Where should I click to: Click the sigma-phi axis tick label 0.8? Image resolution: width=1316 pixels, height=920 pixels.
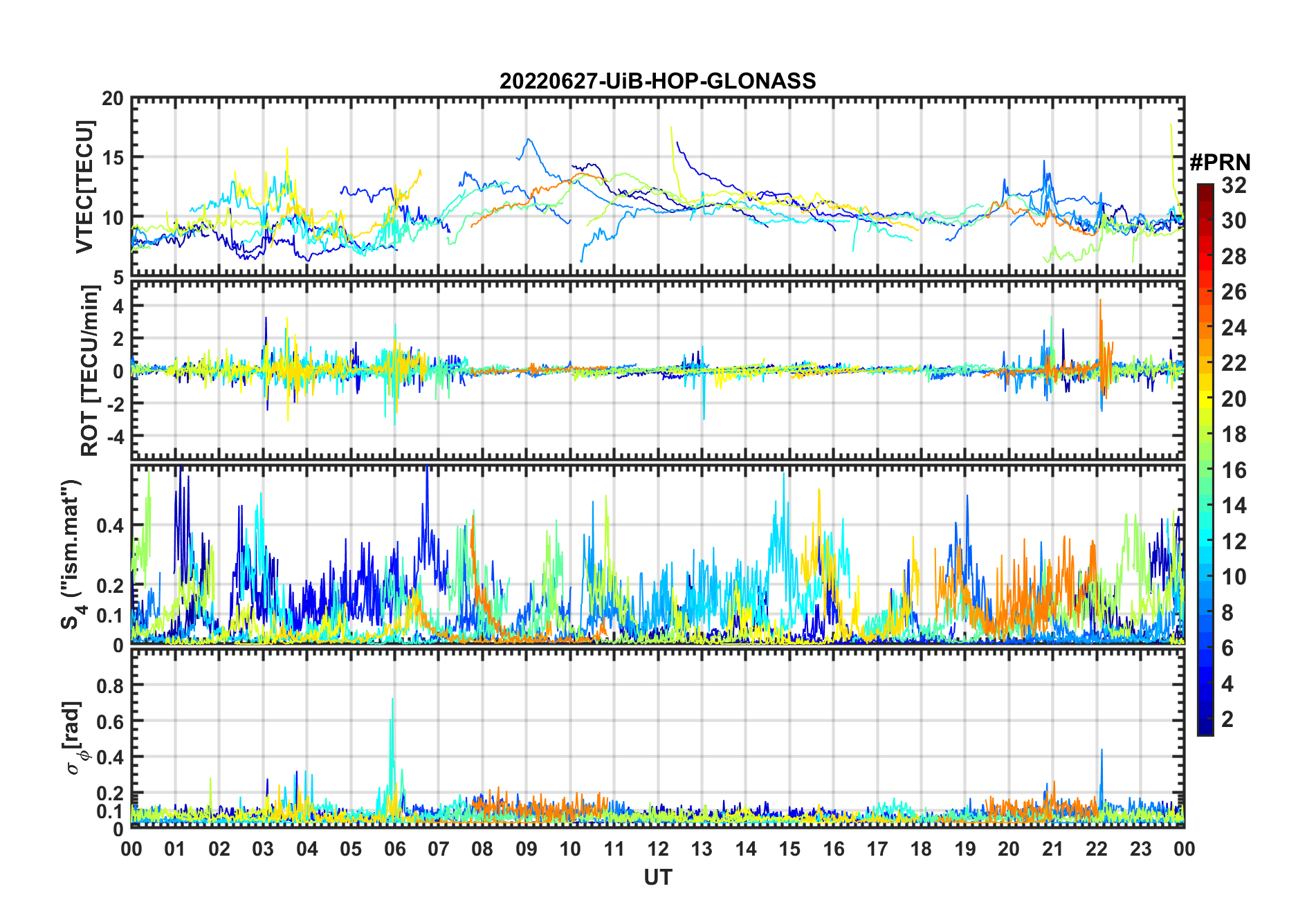(110, 686)
